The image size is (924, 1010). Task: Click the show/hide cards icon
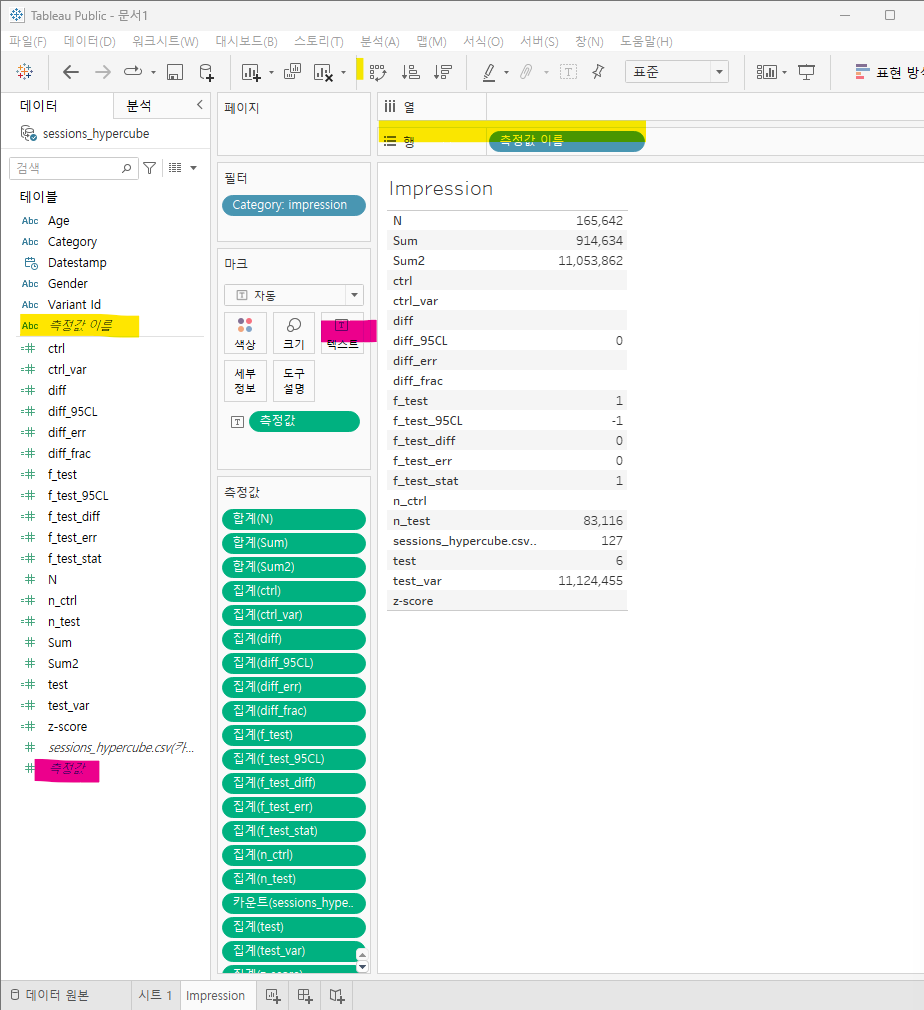(x=766, y=72)
